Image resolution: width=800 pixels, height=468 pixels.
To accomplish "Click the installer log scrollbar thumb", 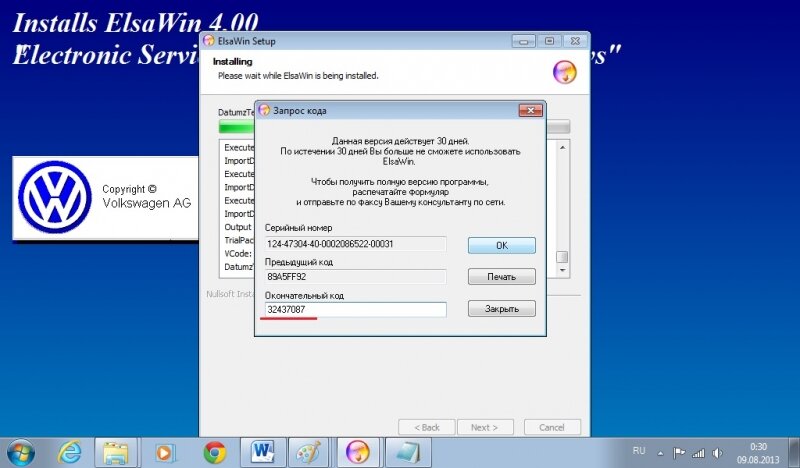I will click(562, 257).
